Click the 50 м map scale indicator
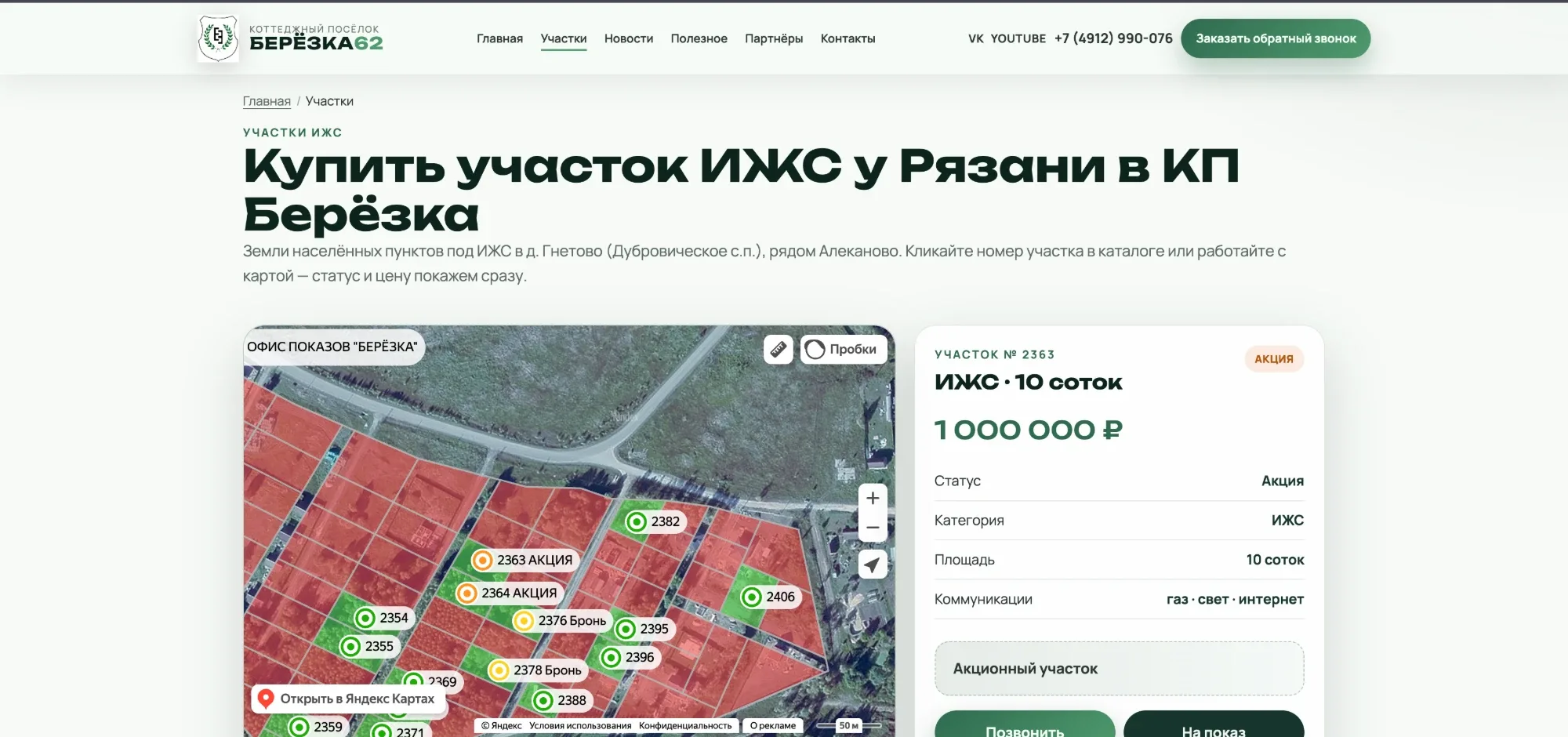Viewport: 1568px width, 737px height. click(849, 725)
